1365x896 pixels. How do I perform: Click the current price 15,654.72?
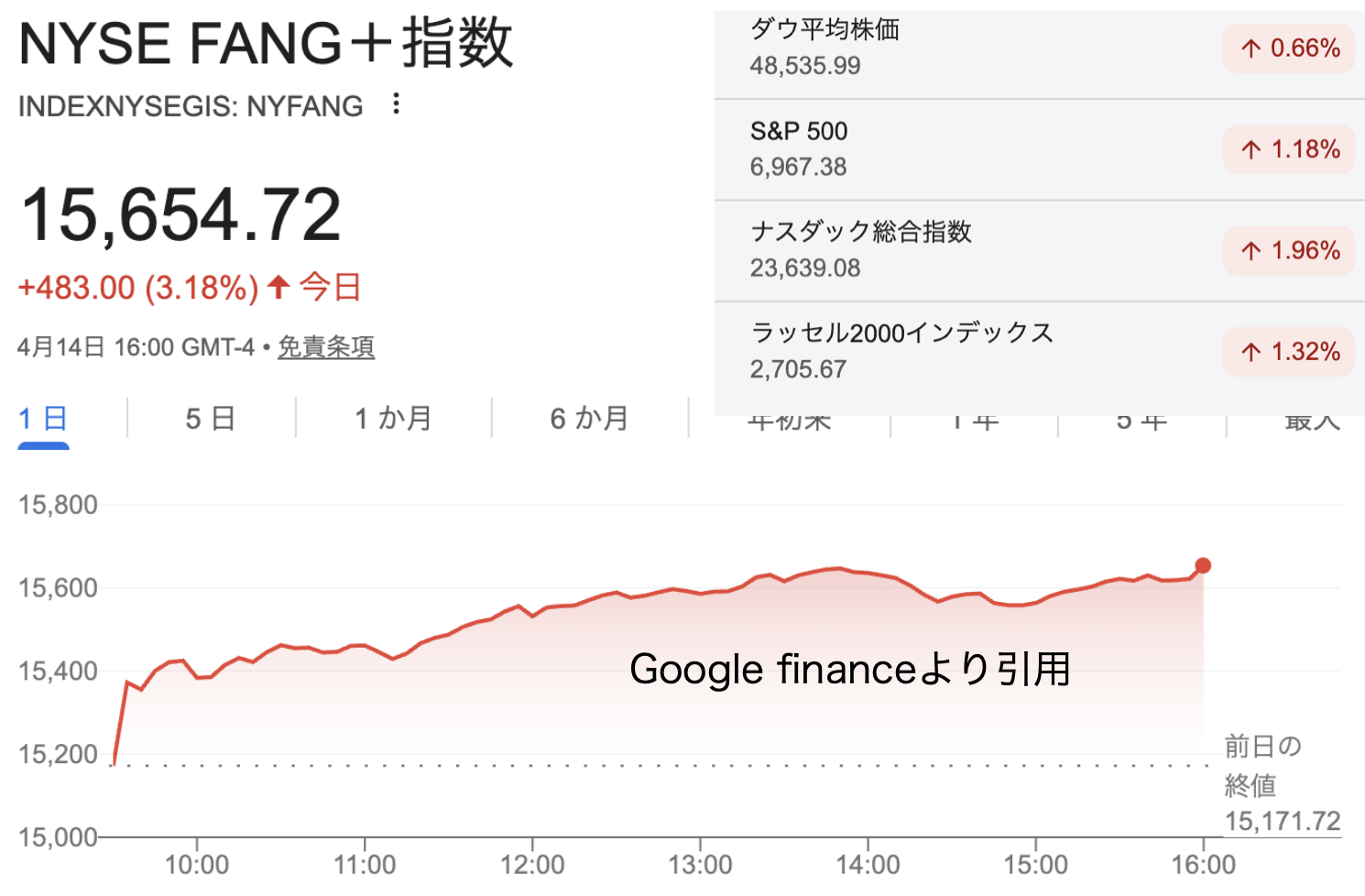click(180, 215)
